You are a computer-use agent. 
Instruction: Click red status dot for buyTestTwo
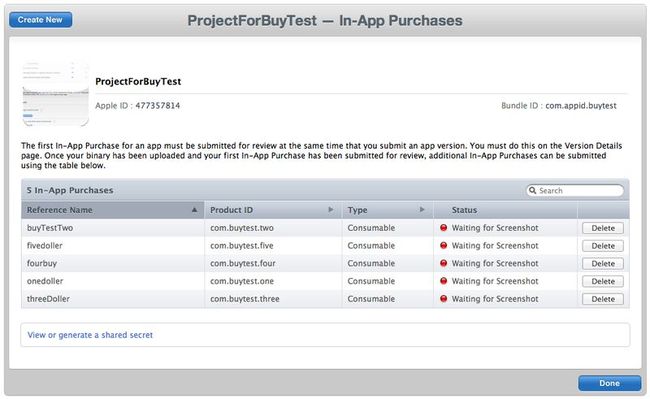point(444,227)
